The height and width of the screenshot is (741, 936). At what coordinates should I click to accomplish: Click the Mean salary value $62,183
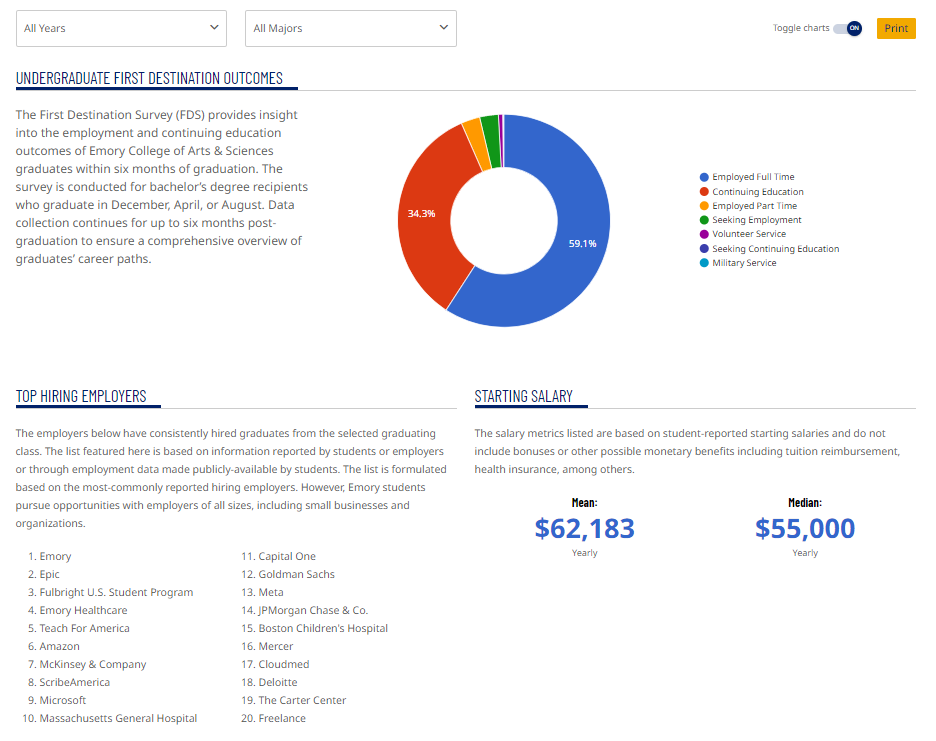[584, 528]
